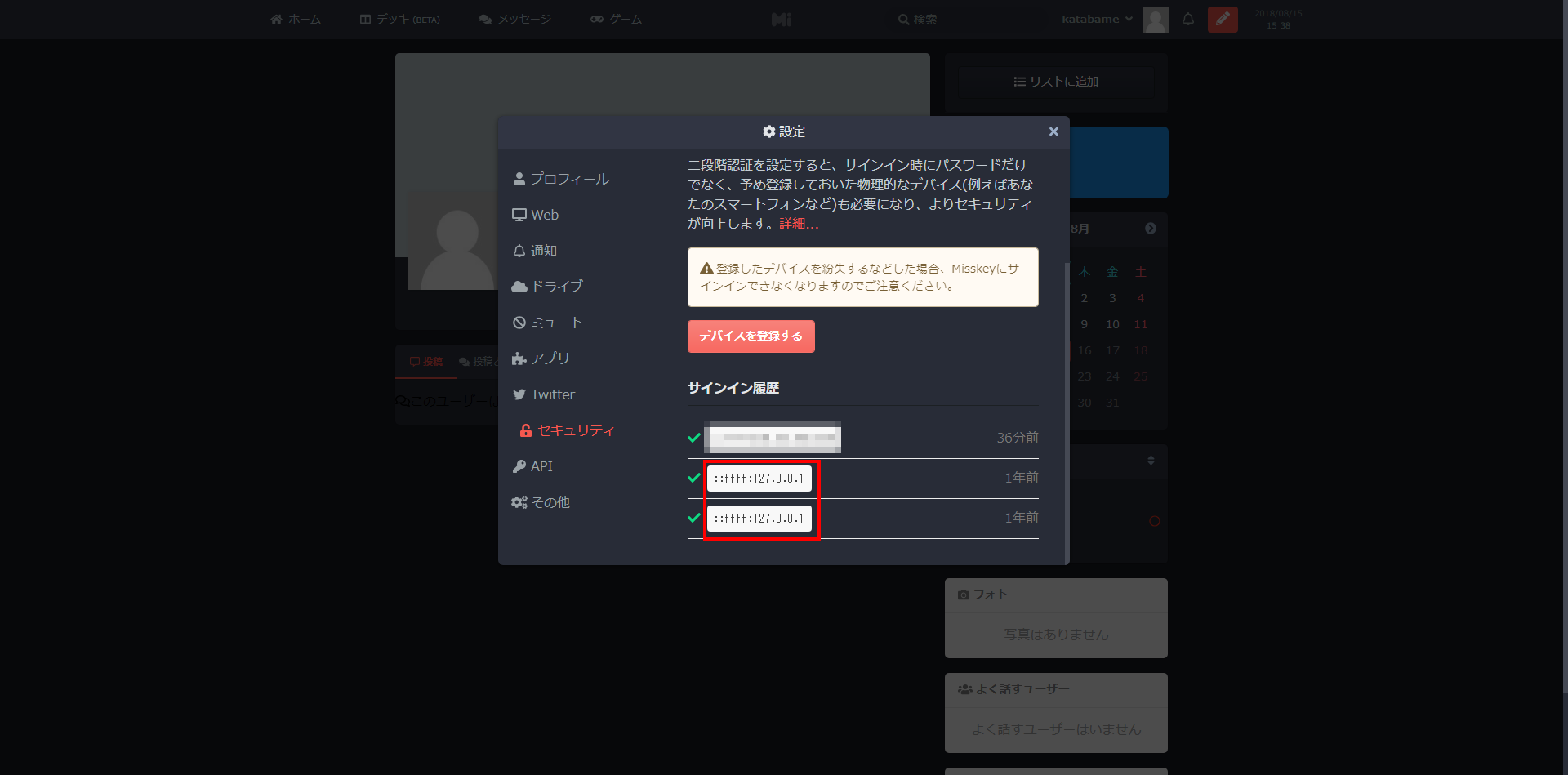Open the 詳細... link about two-factor authentication
The image size is (1568, 775).
(799, 224)
